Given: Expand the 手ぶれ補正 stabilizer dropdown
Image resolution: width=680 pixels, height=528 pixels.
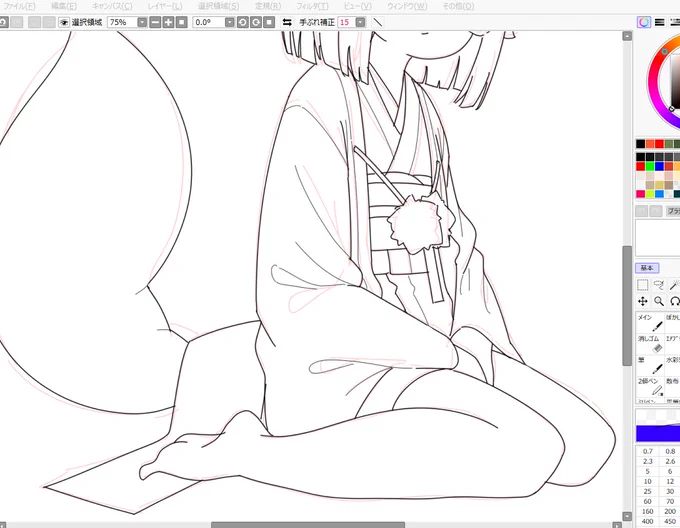Looking at the screenshot, I should [360, 22].
